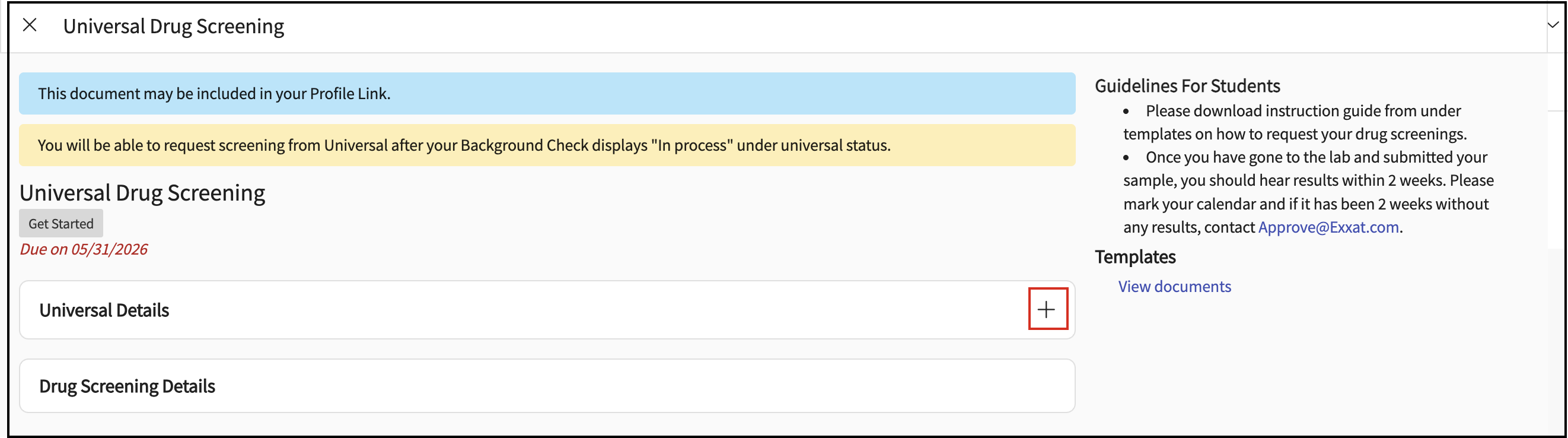Expand Universal Details with the plus icon
The image size is (1568, 438).
pyautogui.click(x=1047, y=309)
